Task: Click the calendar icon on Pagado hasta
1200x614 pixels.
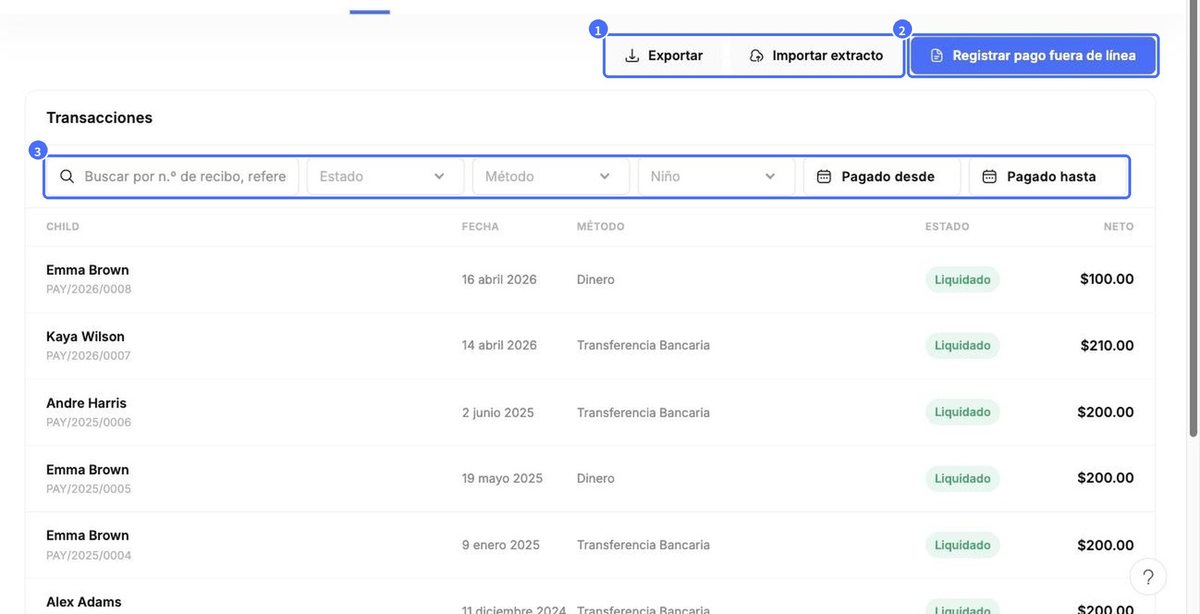Action: pyautogui.click(x=989, y=177)
